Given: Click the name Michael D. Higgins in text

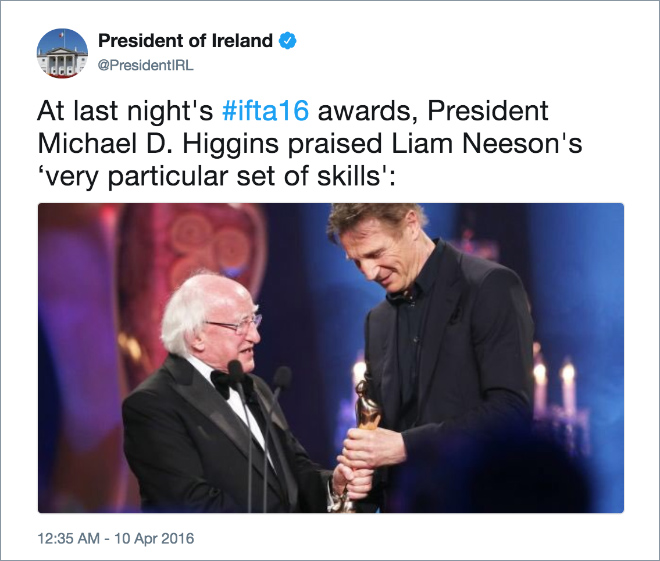Looking at the screenshot, I should pyautogui.click(x=158, y=144).
